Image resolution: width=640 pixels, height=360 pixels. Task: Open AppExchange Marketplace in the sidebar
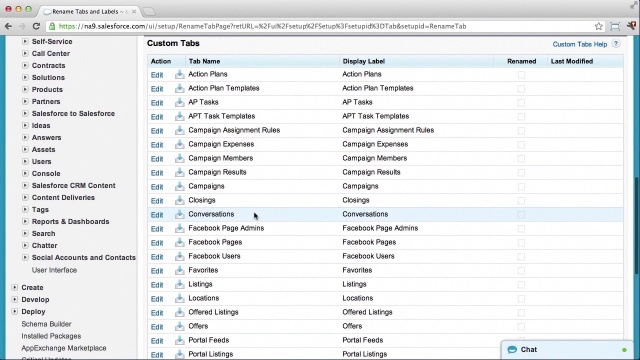click(64, 348)
